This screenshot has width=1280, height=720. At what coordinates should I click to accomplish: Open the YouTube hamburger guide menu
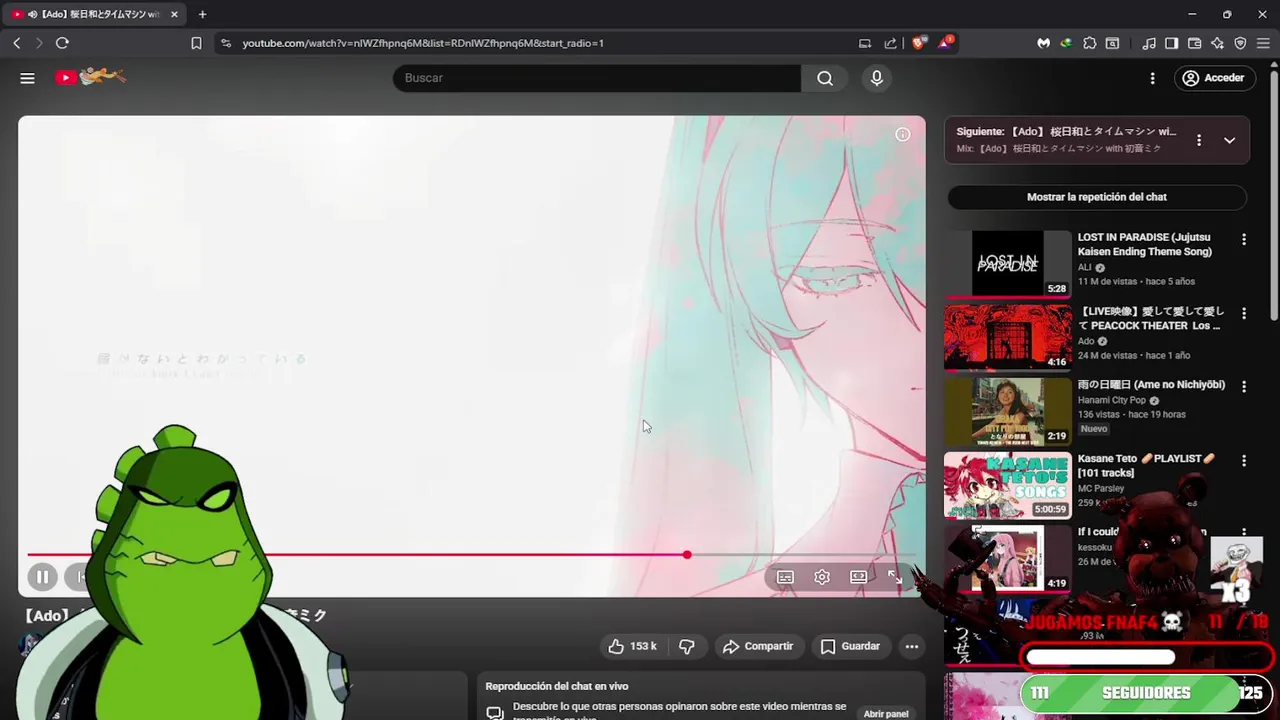(x=27, y=78)
